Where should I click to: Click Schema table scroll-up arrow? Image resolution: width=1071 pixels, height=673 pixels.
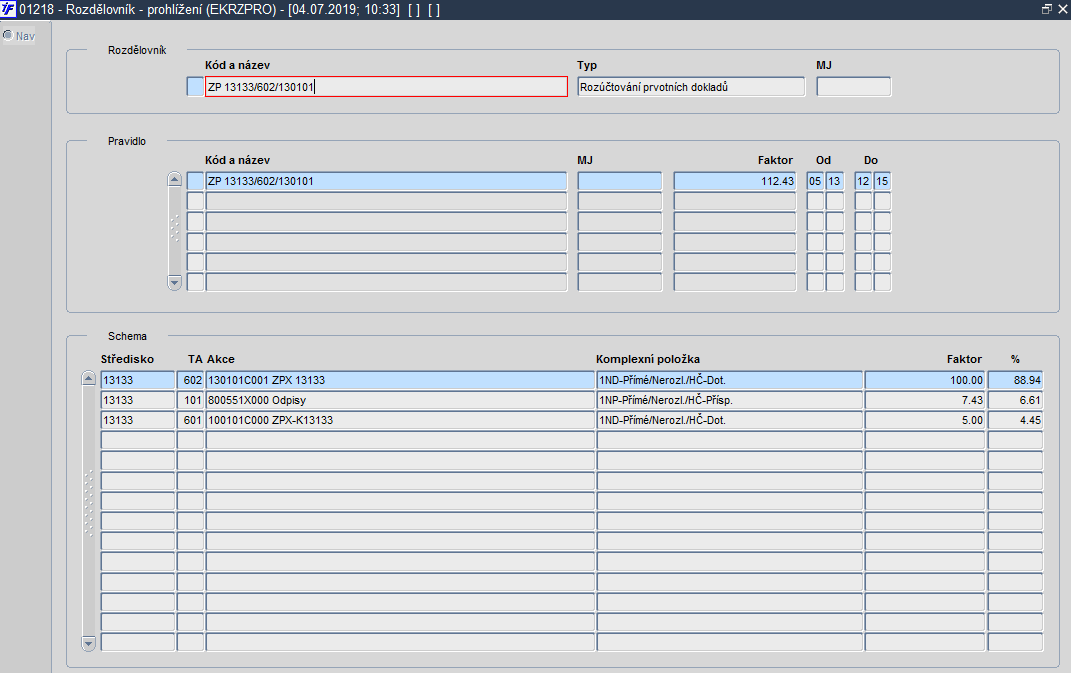click(x=88, y=379)
